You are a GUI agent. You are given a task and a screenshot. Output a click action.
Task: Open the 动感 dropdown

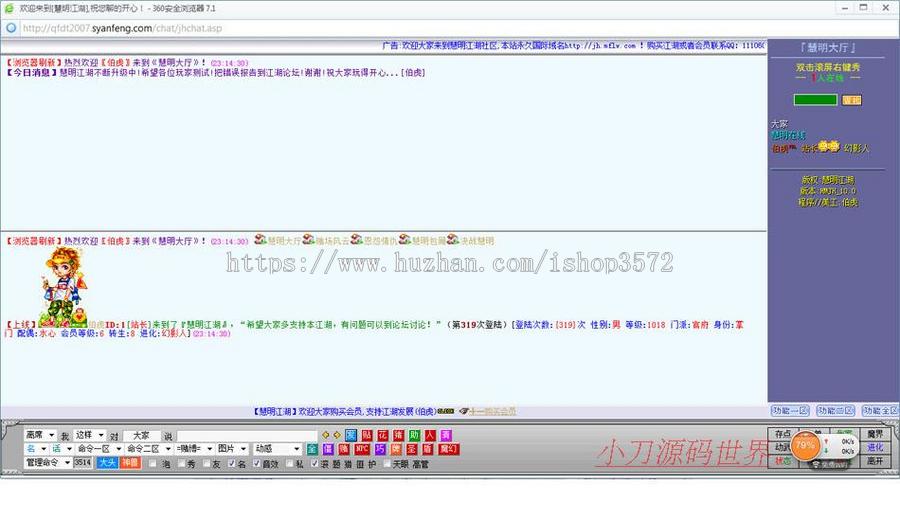pos(278,449)
